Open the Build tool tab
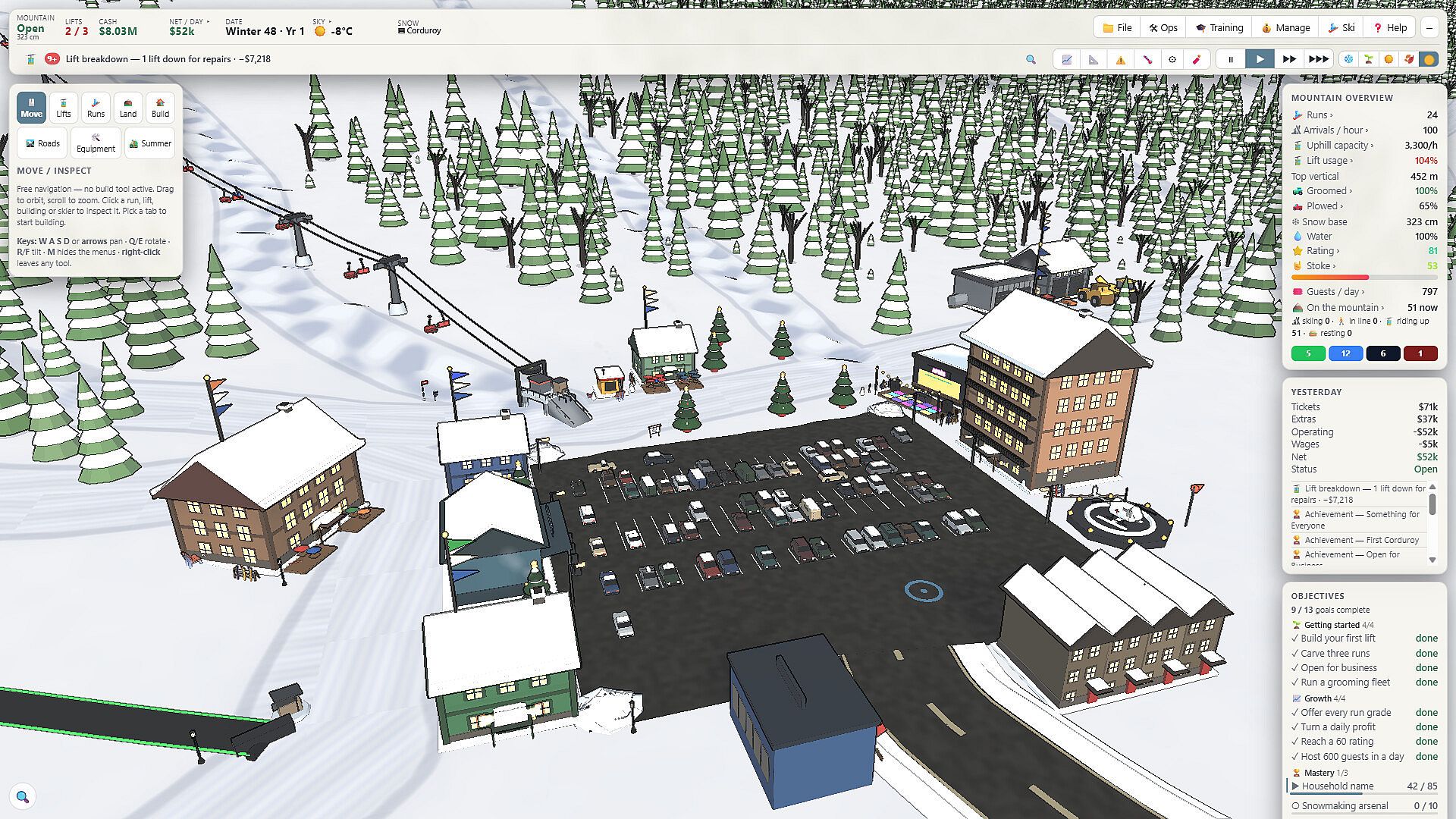Viewport: 1456px width, 819px height. [x=160, y=108]
